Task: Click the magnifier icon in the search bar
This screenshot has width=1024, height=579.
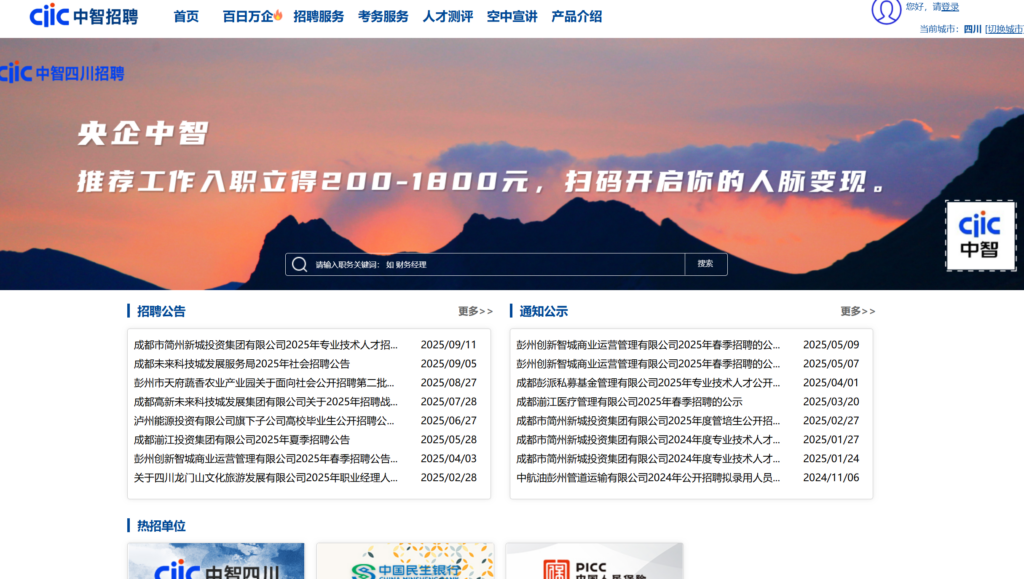Action: click(x=298, y=264)
